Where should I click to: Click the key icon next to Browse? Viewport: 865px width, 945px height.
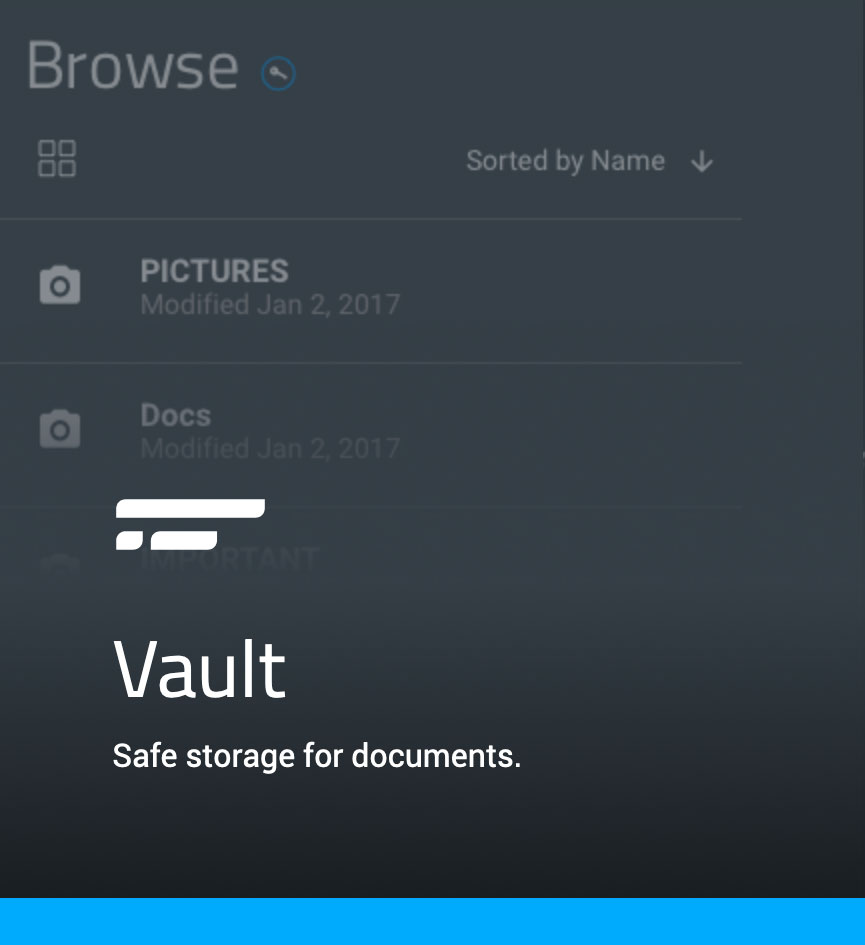click(x=278, y=74)
